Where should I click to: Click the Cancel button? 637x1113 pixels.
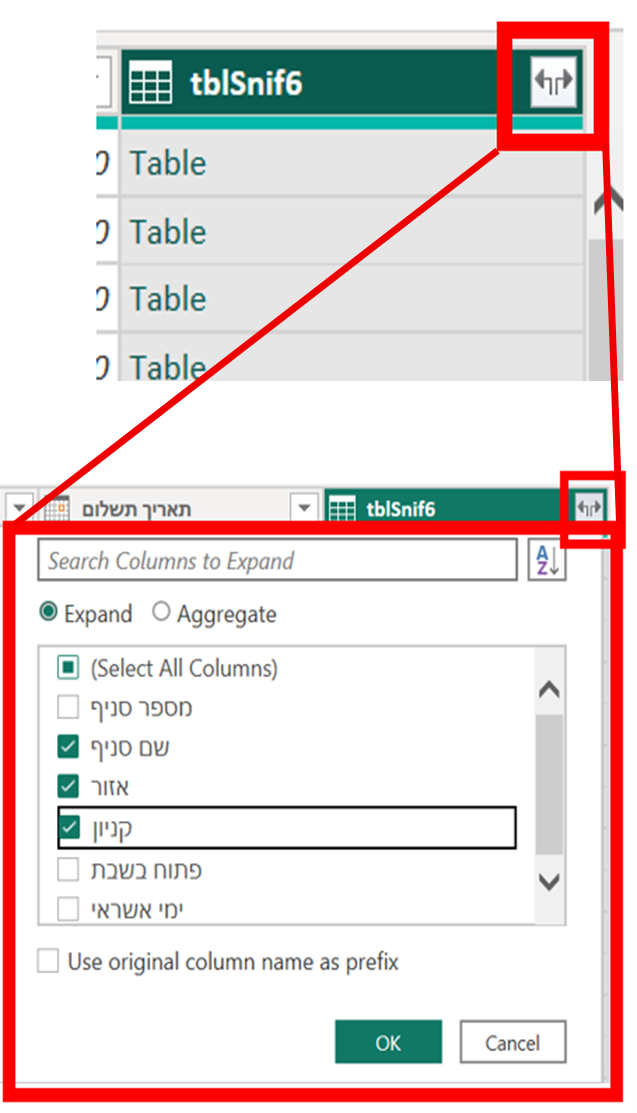coord(513,1042)
